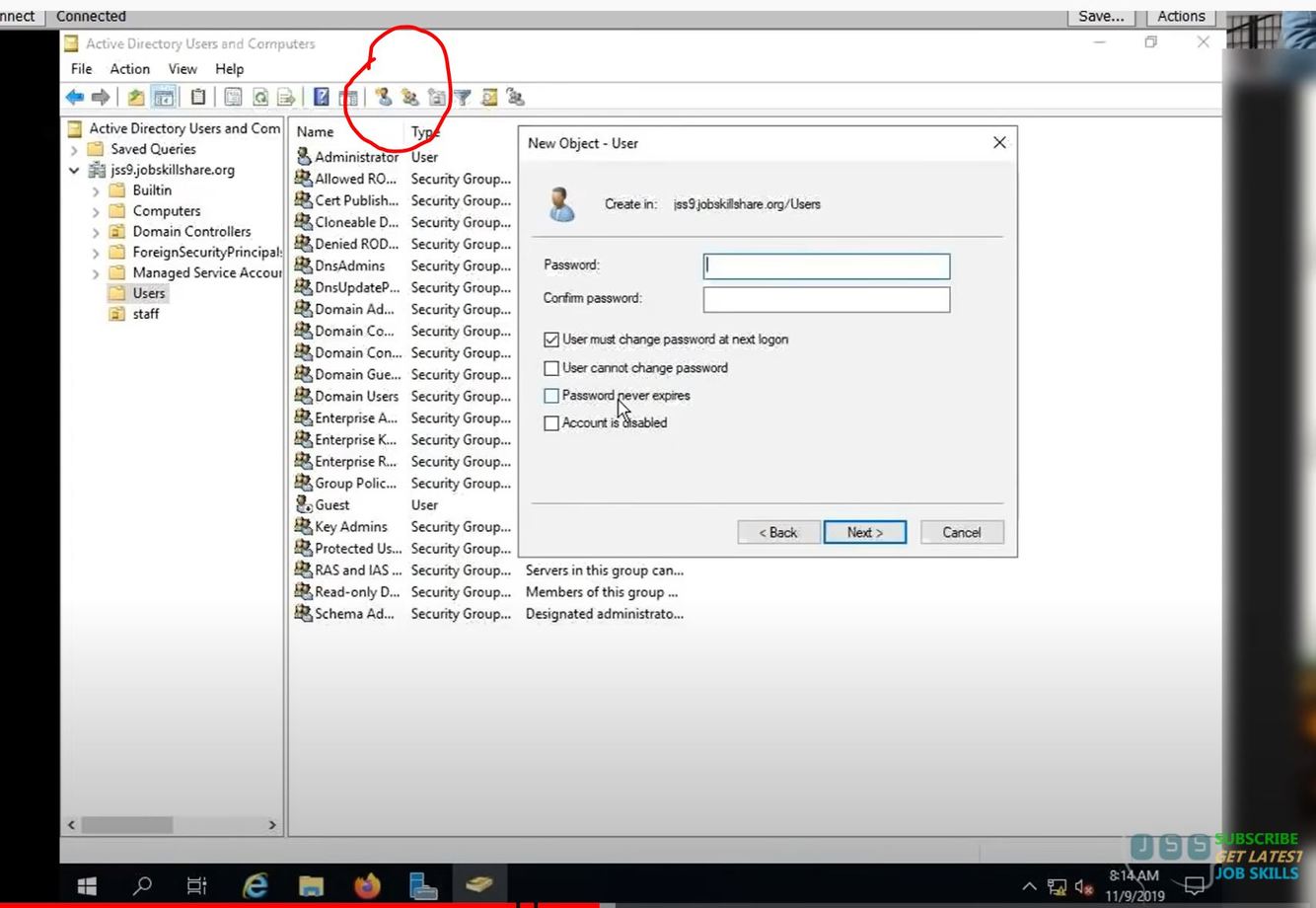Open the Windows Start menu
1316x908 pixels.
coord(87,885)
